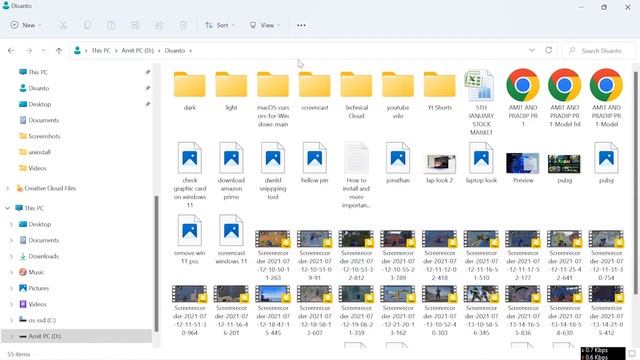The height and width of the screenshot is (360, 640).
Task: Click Disanto in the address breadcrumb
Action: click(175, 51)
